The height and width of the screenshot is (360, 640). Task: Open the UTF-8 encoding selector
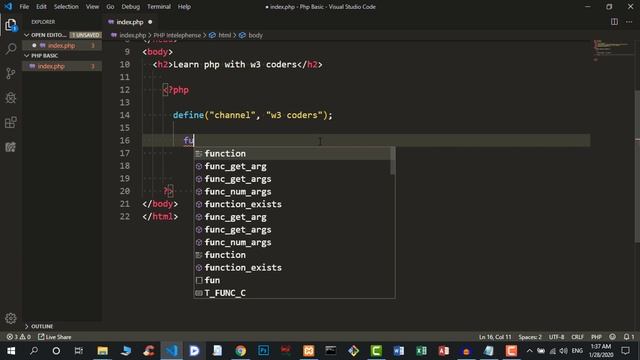coord(556,337)
